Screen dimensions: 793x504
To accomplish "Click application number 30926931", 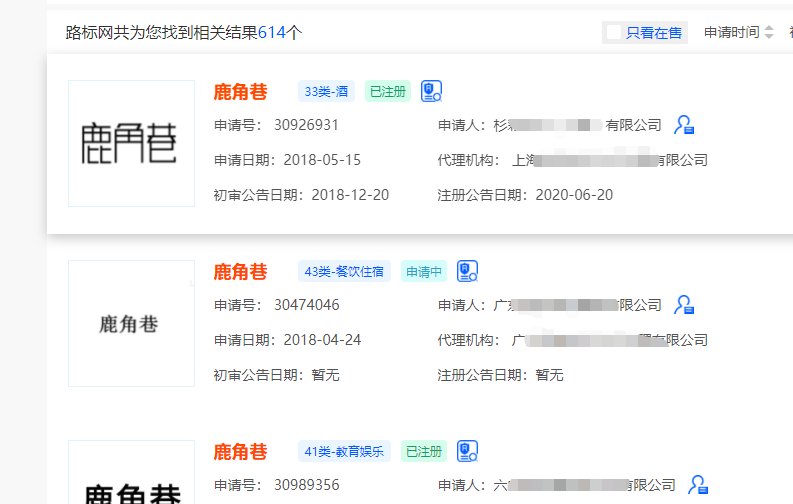I will pyautogui.click(x=306, y=125).
